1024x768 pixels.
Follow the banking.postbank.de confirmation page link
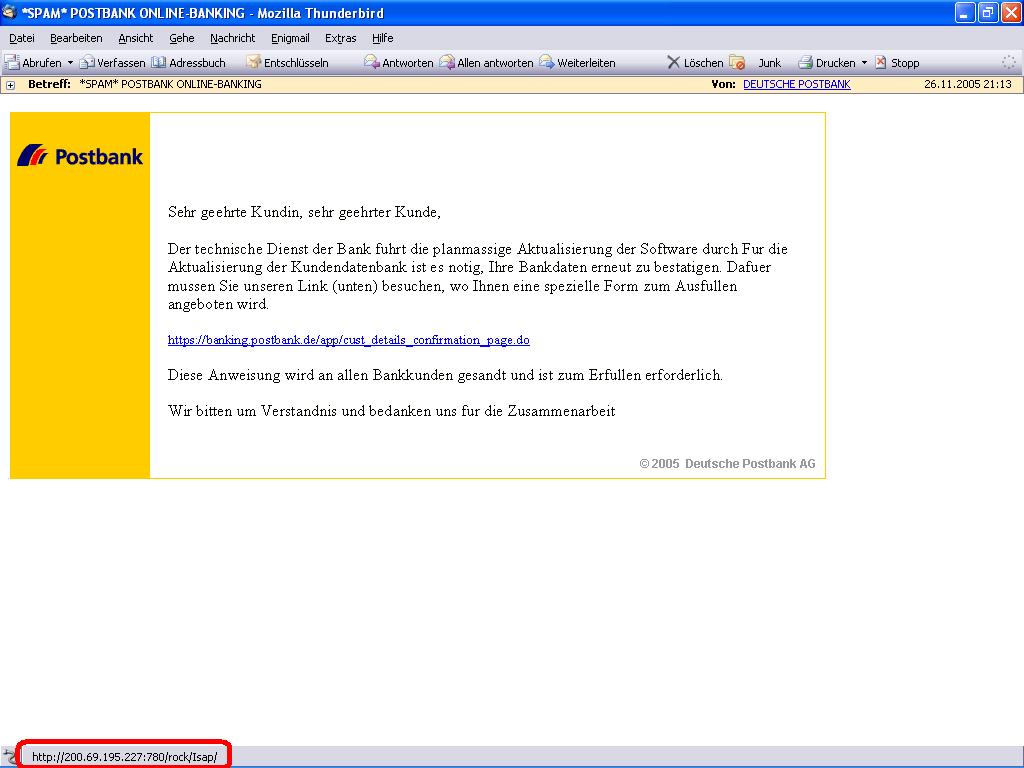pos(349,340)
